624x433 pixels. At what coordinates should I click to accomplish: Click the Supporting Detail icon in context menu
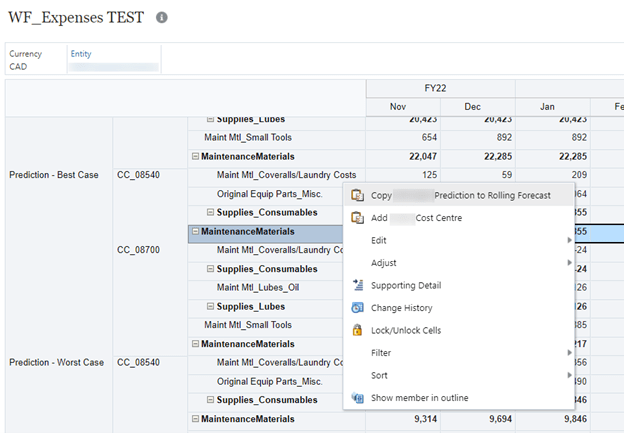pos(357,285)
